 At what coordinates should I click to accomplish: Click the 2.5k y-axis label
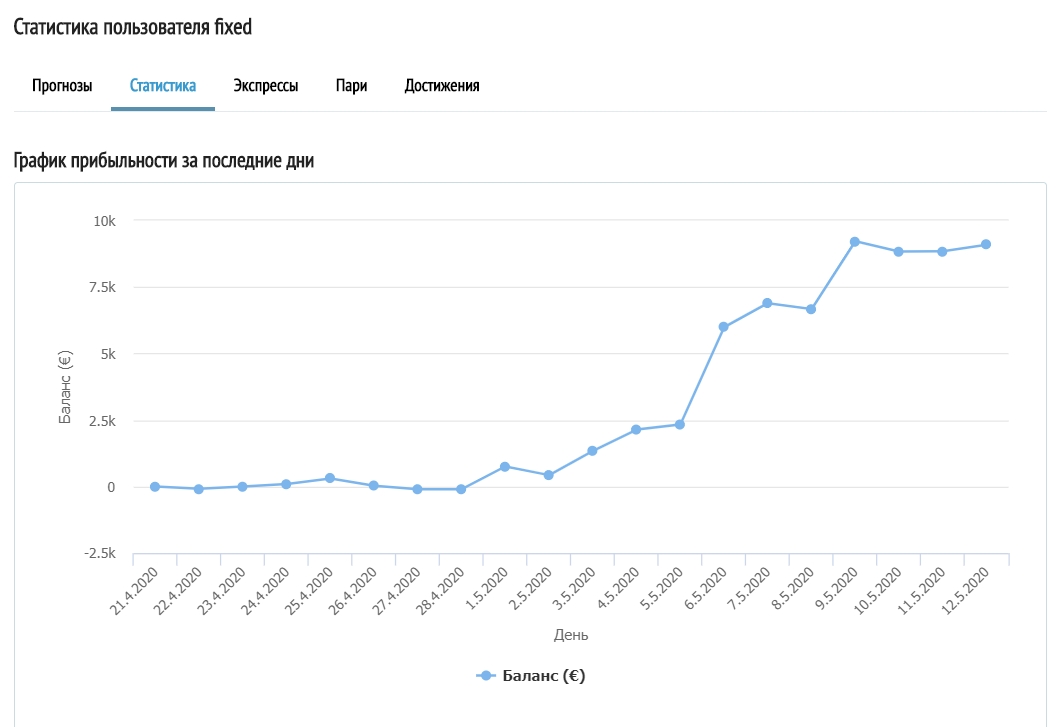tap(102, 421)
